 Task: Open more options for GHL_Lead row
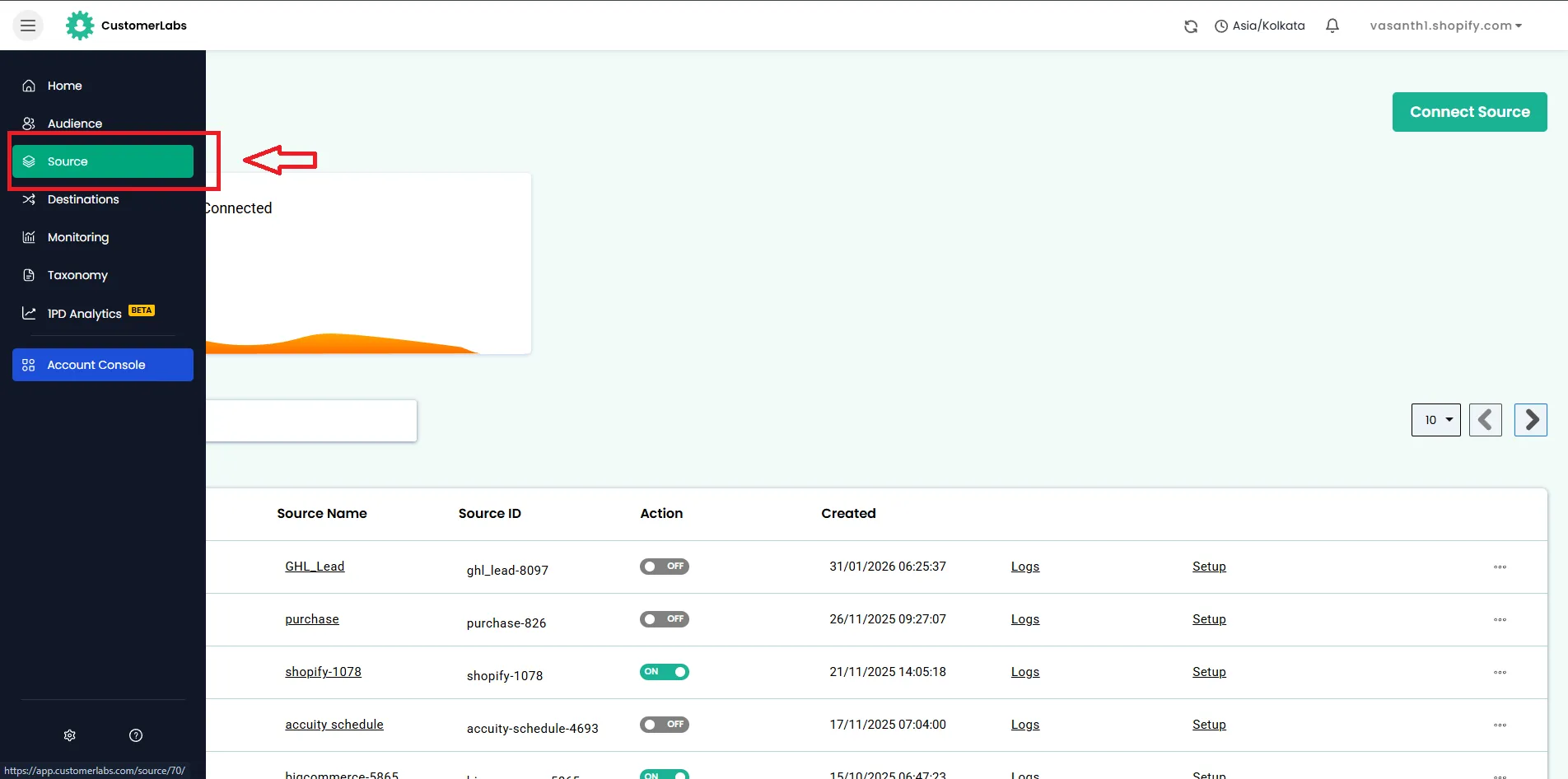[x=1500, y=567]
